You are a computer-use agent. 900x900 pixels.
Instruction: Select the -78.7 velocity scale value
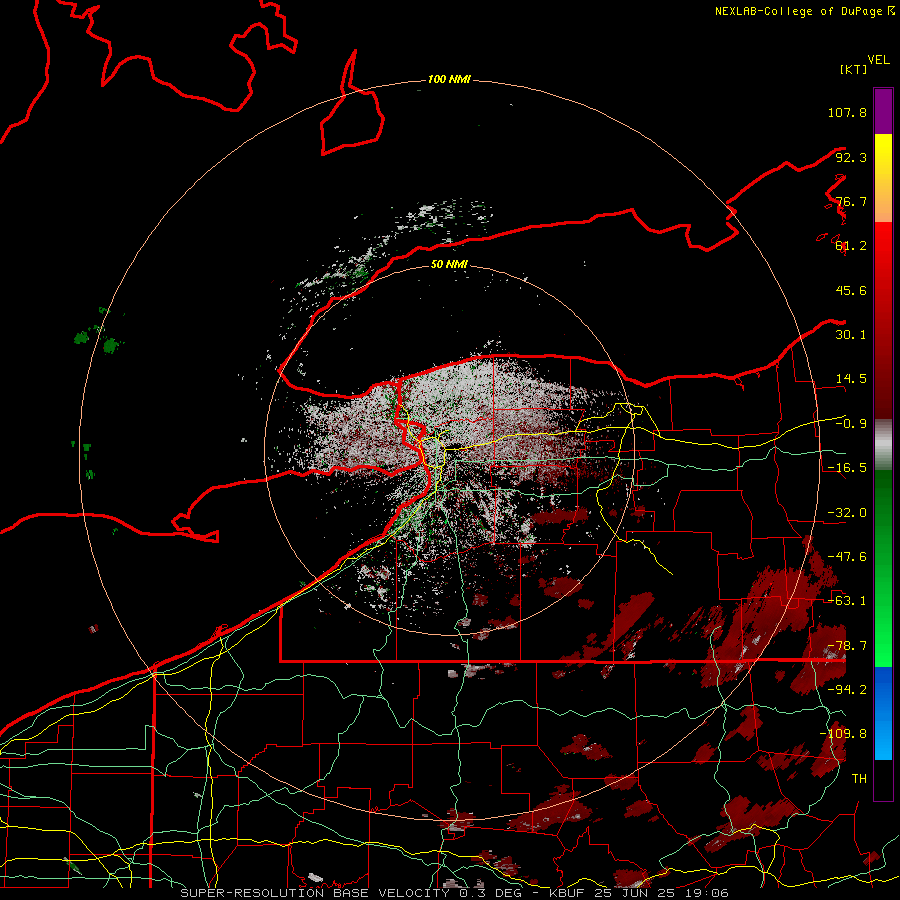(x=847, y=646)
